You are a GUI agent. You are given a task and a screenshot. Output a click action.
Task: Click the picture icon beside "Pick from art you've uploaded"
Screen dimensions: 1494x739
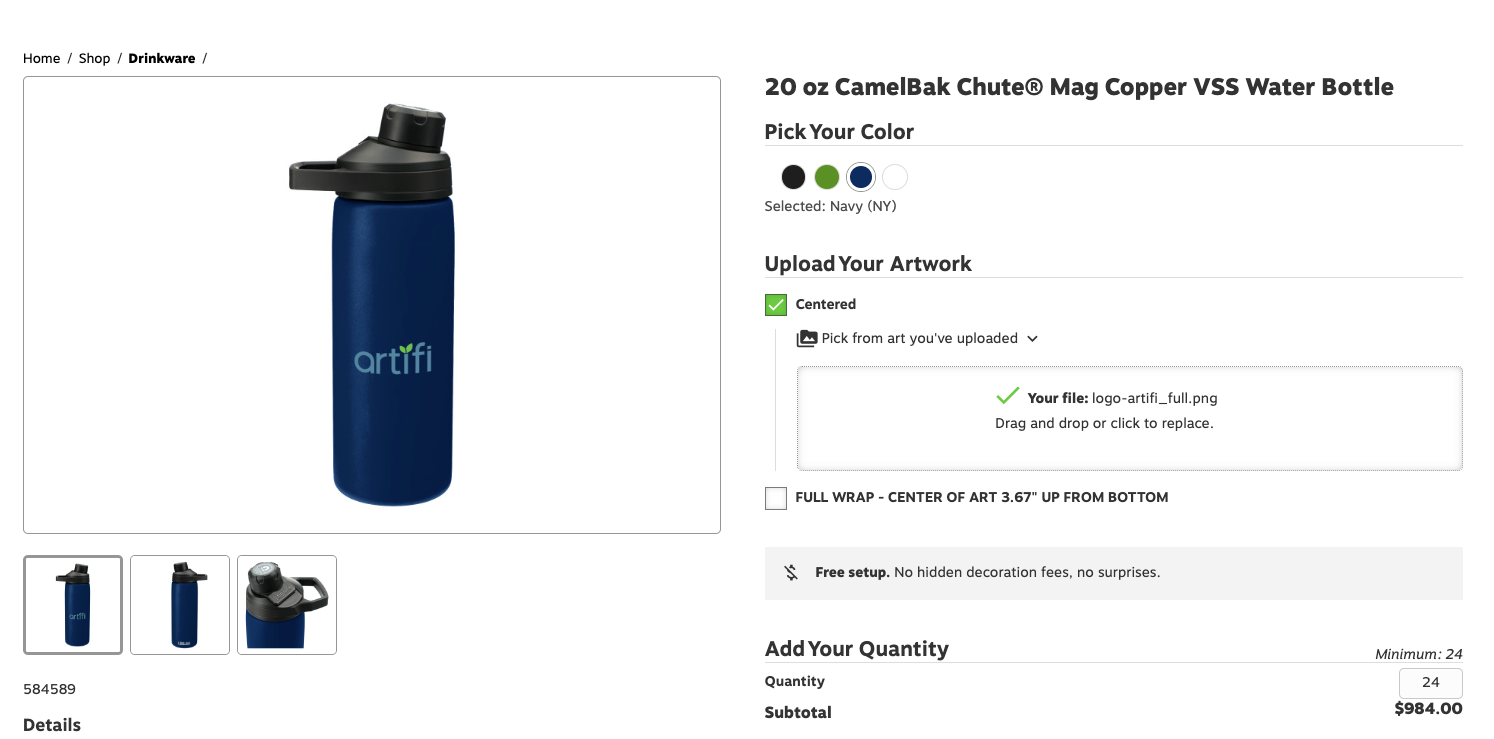[806, 338]
